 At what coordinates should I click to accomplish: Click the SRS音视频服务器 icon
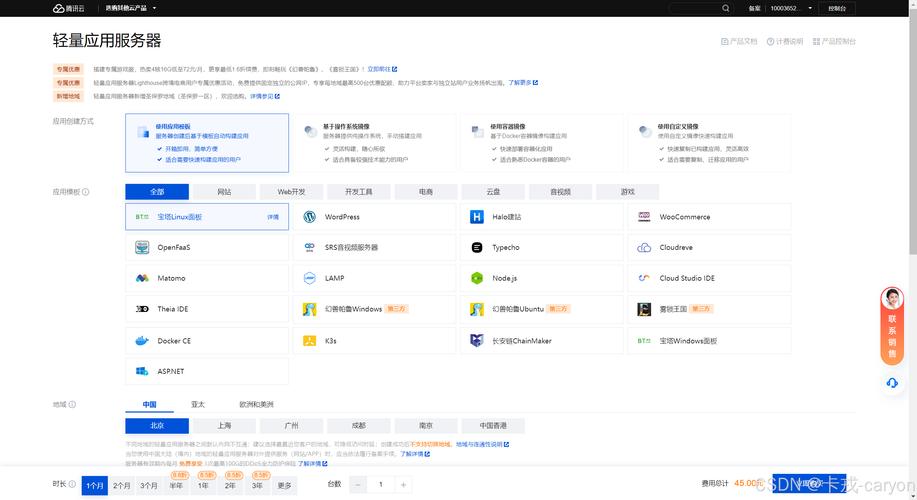pyautogui.click(x=309, y=247)
